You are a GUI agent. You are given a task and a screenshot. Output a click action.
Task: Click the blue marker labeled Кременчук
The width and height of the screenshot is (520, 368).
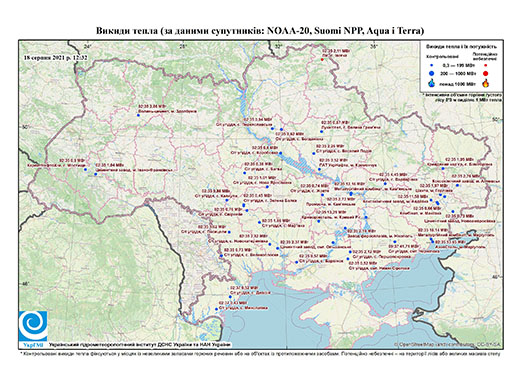[x=319, y=169]
